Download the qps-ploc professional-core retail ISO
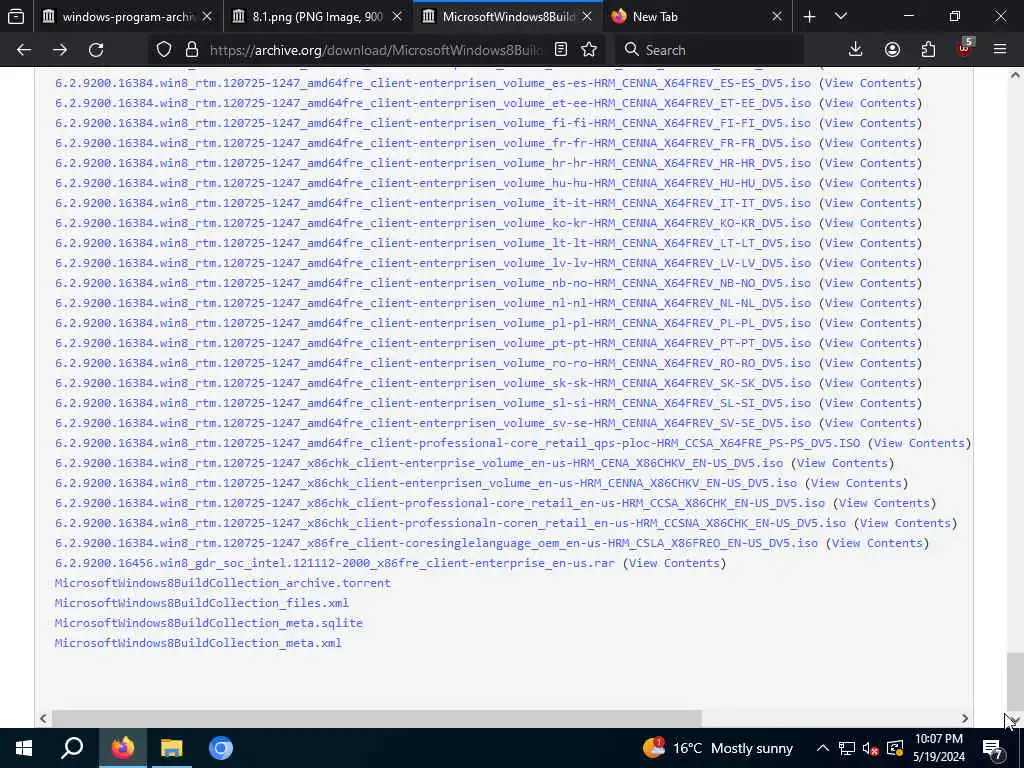Viewport: 1024px width, 768px height. coord(458,443)
